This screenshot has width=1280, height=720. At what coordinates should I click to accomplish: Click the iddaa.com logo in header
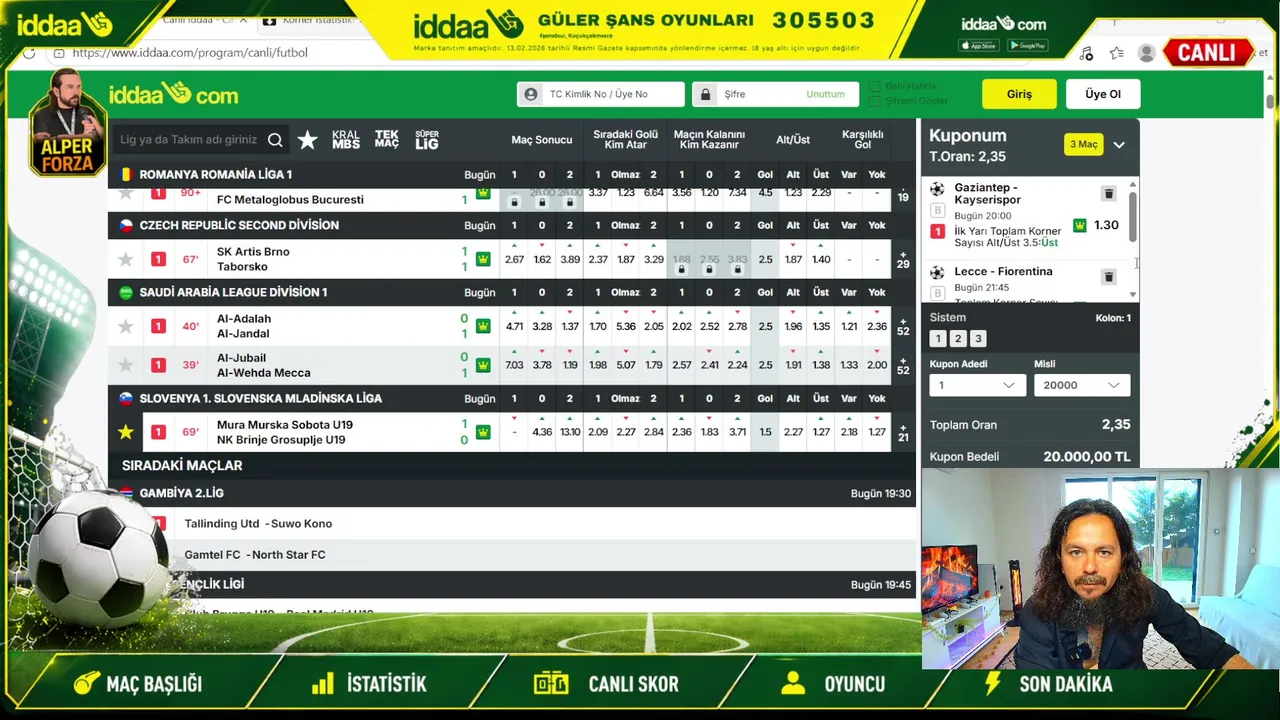pyautogui.click(x=174, y=95)
